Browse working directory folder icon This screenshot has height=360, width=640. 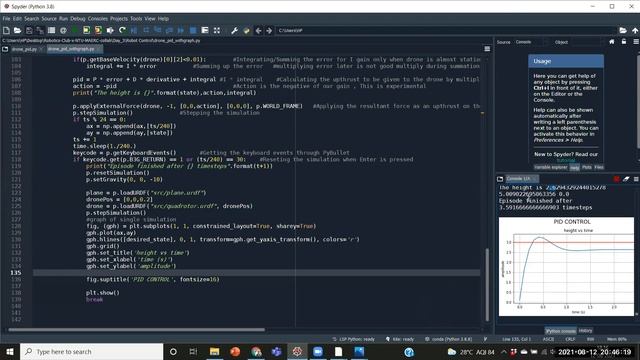[x=623, y=30]
